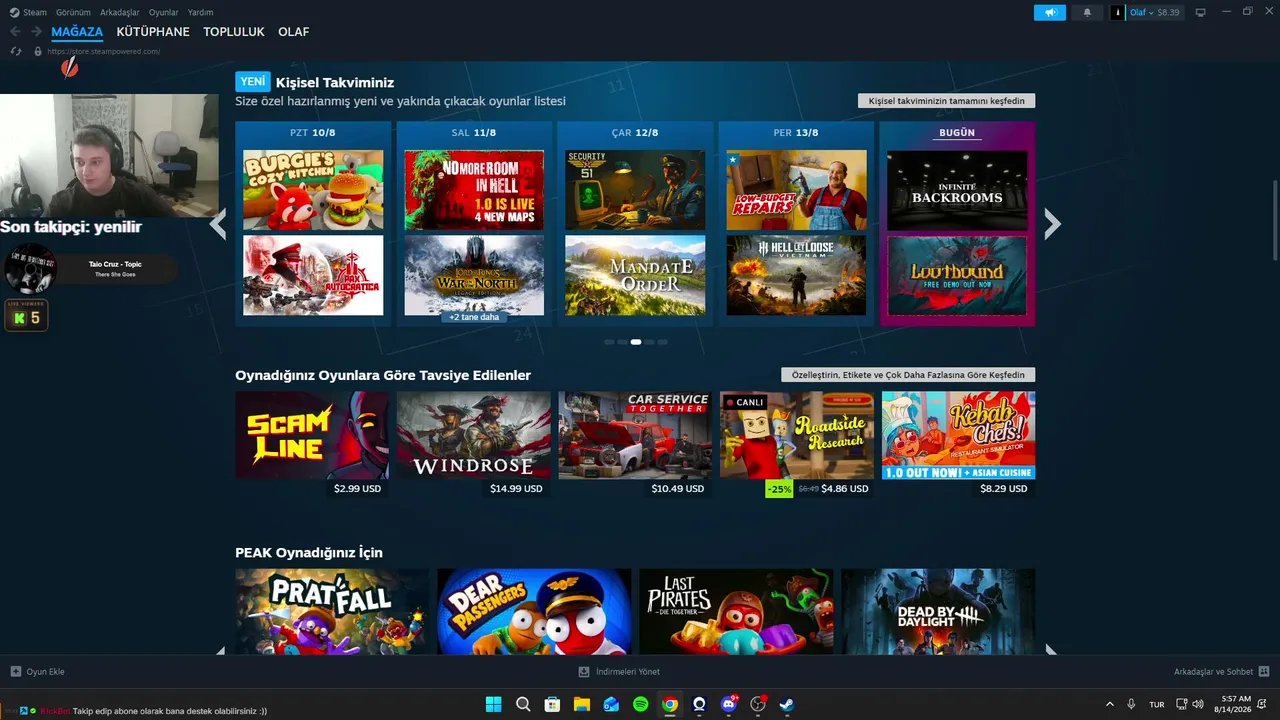The image size is (1280, 720).
Task: Click the -25% discount badge
Action: [x=779, y=489]
